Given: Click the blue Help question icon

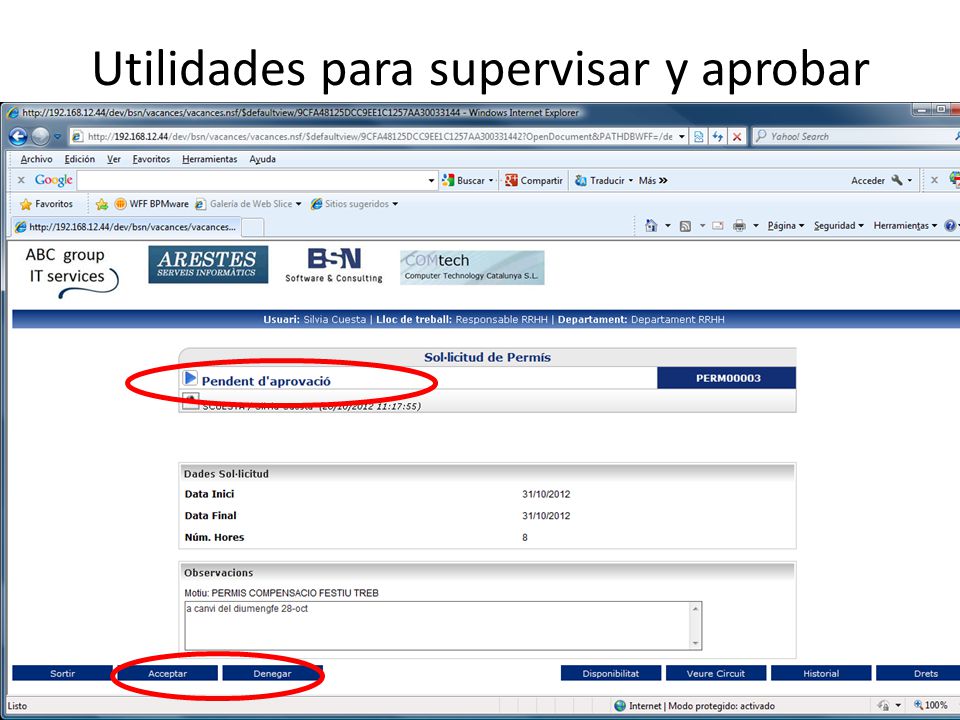Looking at the screenshot, I should tap(951, 226).
